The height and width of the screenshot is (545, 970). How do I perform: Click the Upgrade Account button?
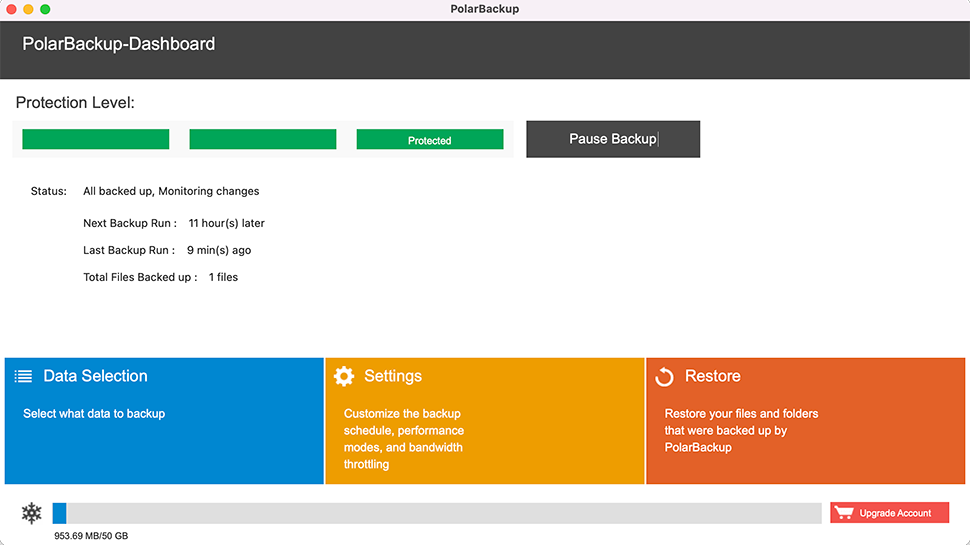(x=890, y=513)
